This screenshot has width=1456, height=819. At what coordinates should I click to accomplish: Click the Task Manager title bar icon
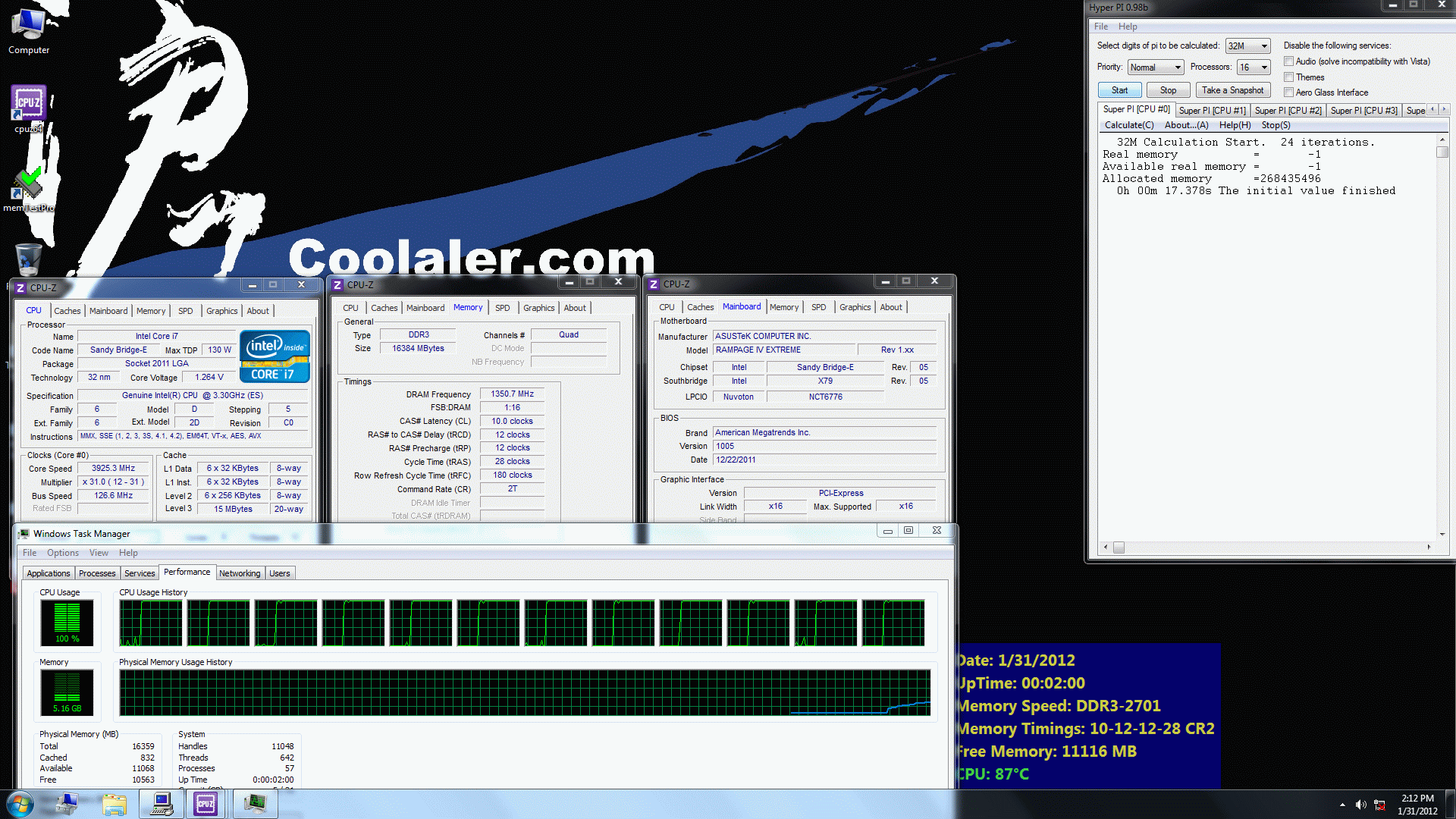(24, 534)
